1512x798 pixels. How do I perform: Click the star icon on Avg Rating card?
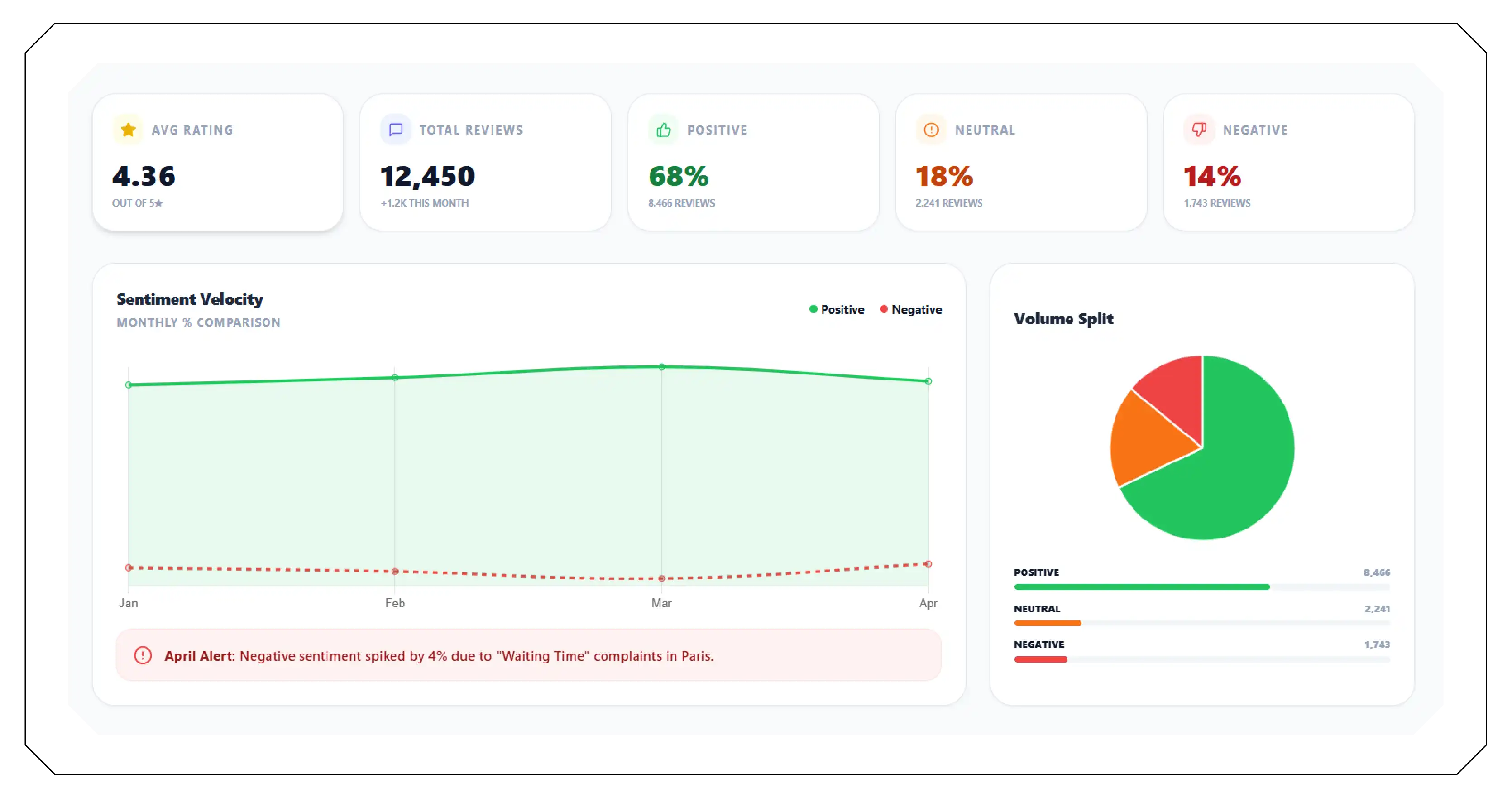coord(128,130)
